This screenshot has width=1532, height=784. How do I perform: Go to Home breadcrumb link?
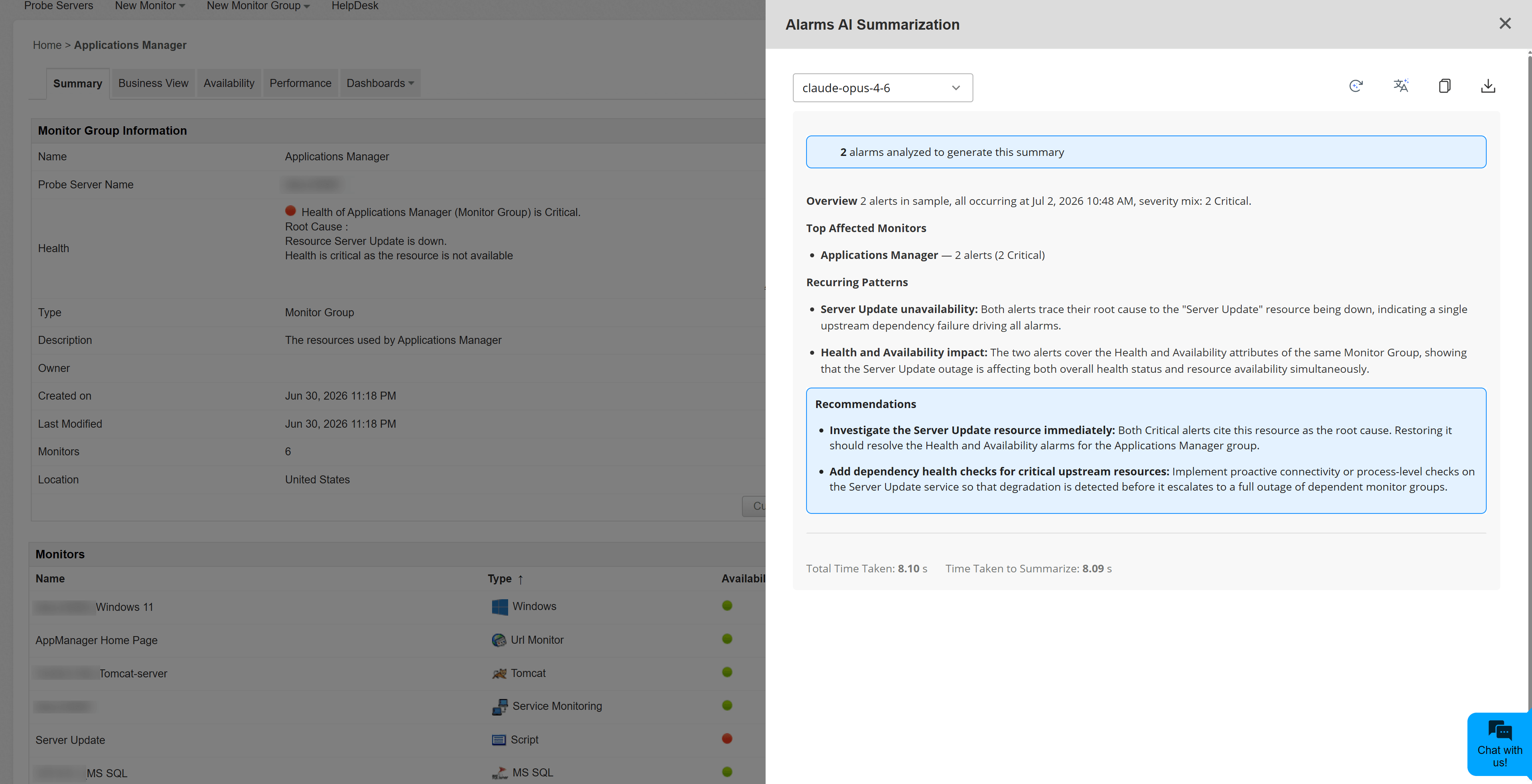point(47,45)
